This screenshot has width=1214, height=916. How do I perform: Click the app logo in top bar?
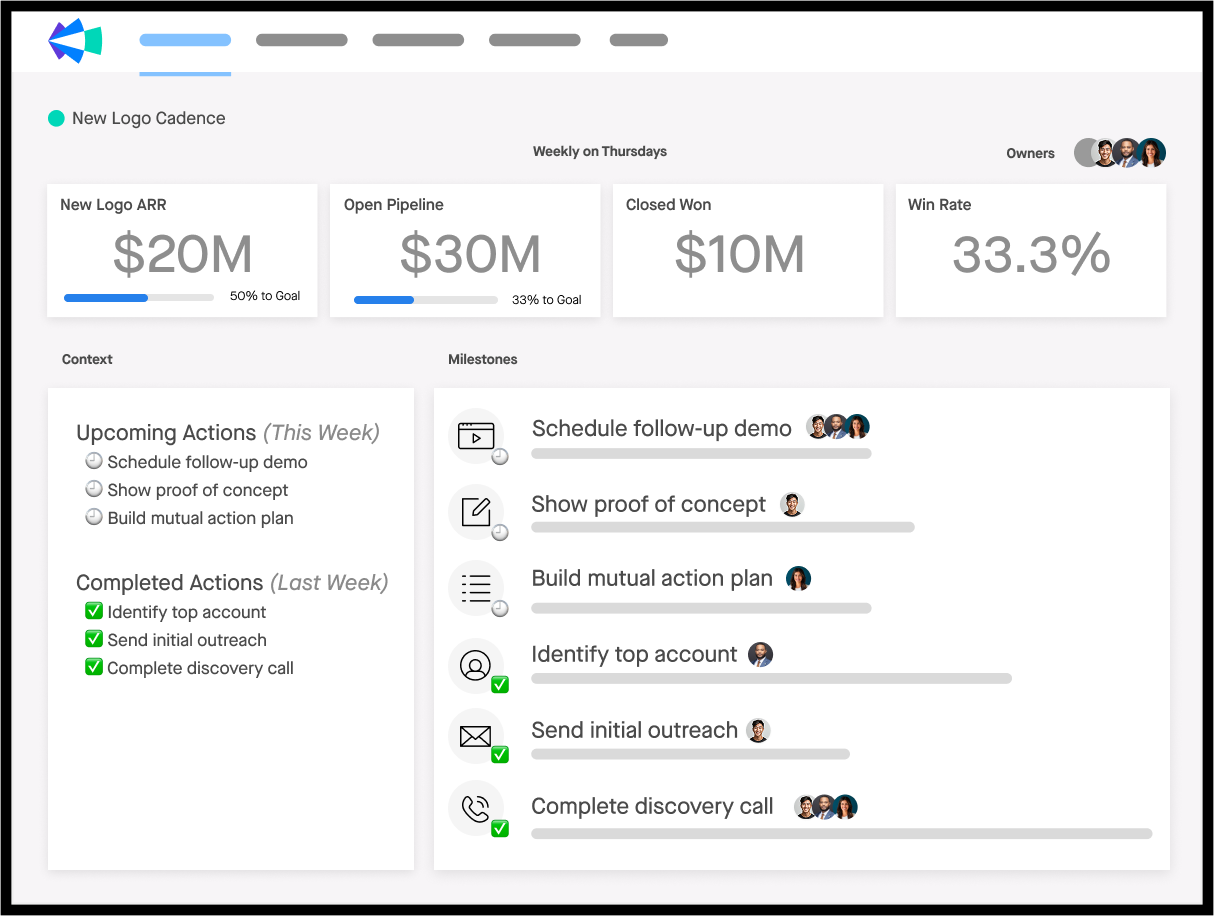point(75,40)
